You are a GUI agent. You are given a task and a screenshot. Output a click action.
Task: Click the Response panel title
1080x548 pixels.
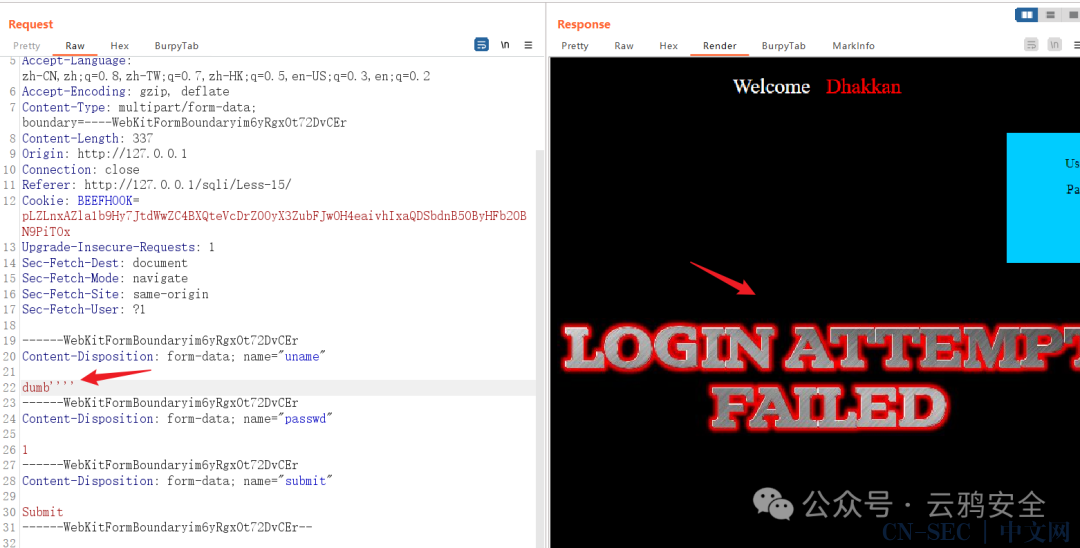pos(584,24)
